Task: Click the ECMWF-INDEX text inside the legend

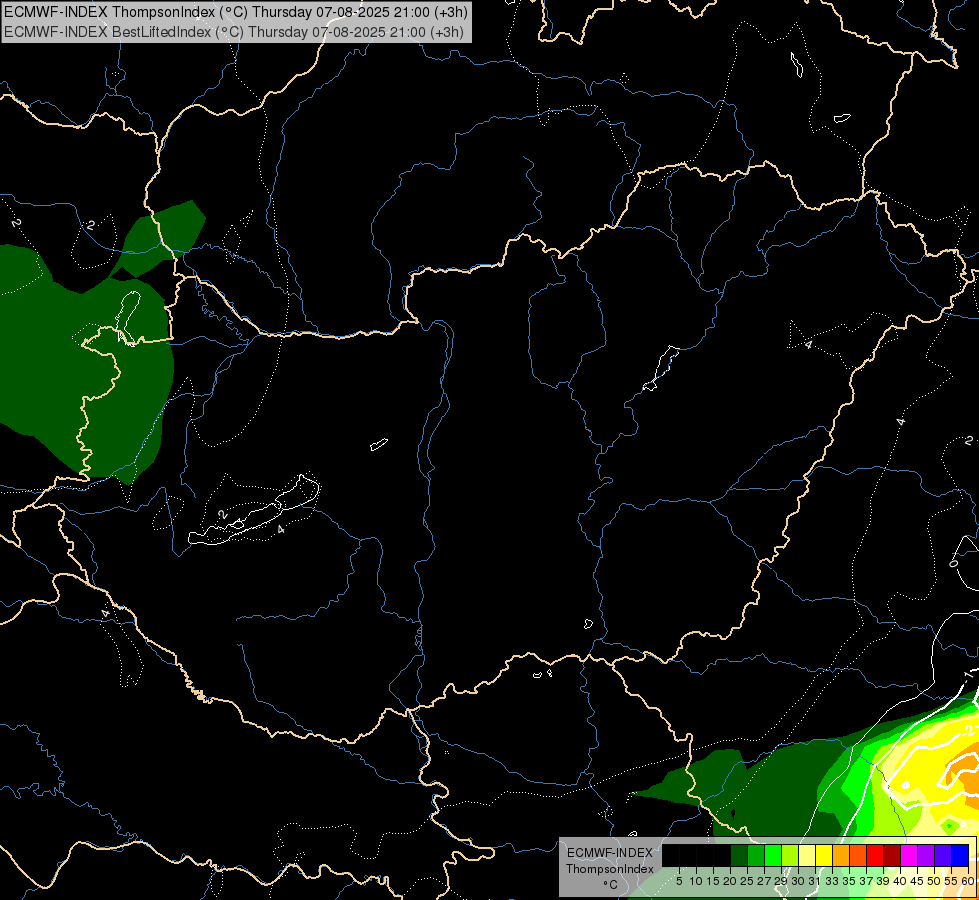Action: pos(610,853)
